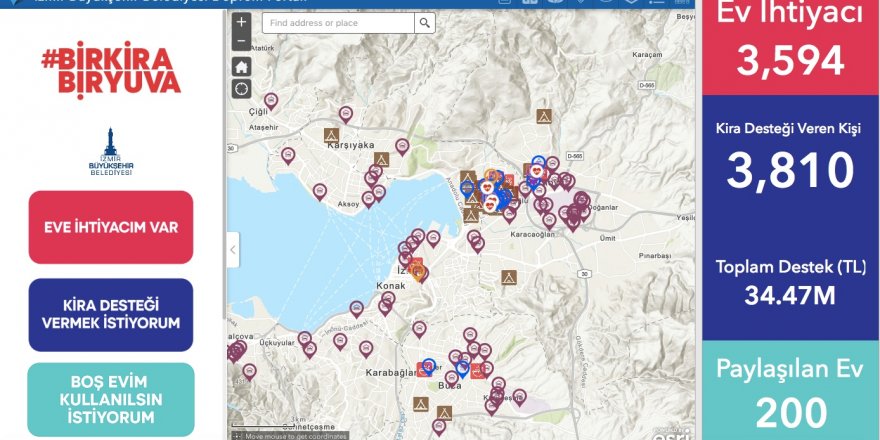Zoom in on the map
The width and height of the screenshot is (880, 440).
tap(241, 22)
